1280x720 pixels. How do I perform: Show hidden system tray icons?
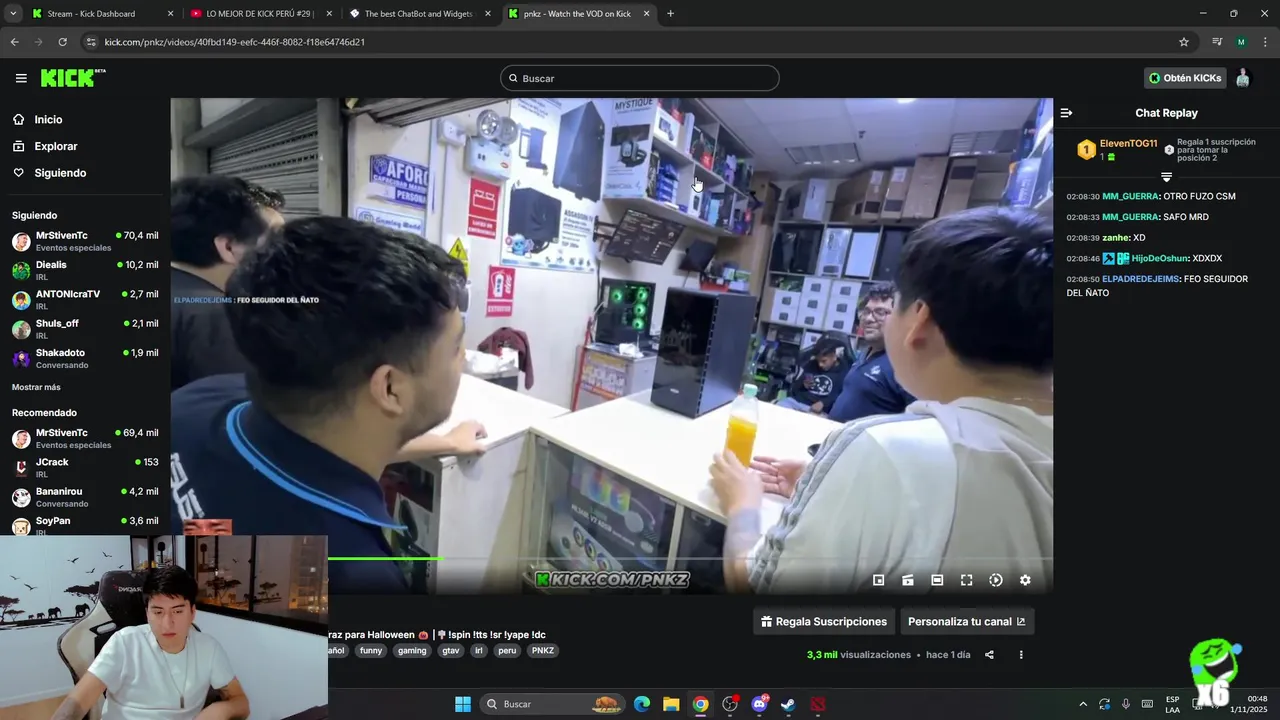point(1083,704)
